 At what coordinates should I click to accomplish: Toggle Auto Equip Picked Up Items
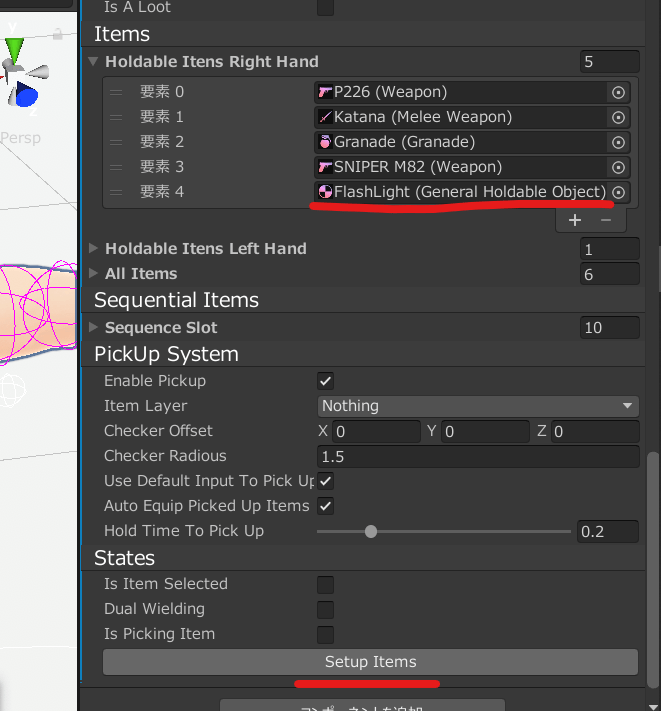pyautogui.click(x=325, y=506)
